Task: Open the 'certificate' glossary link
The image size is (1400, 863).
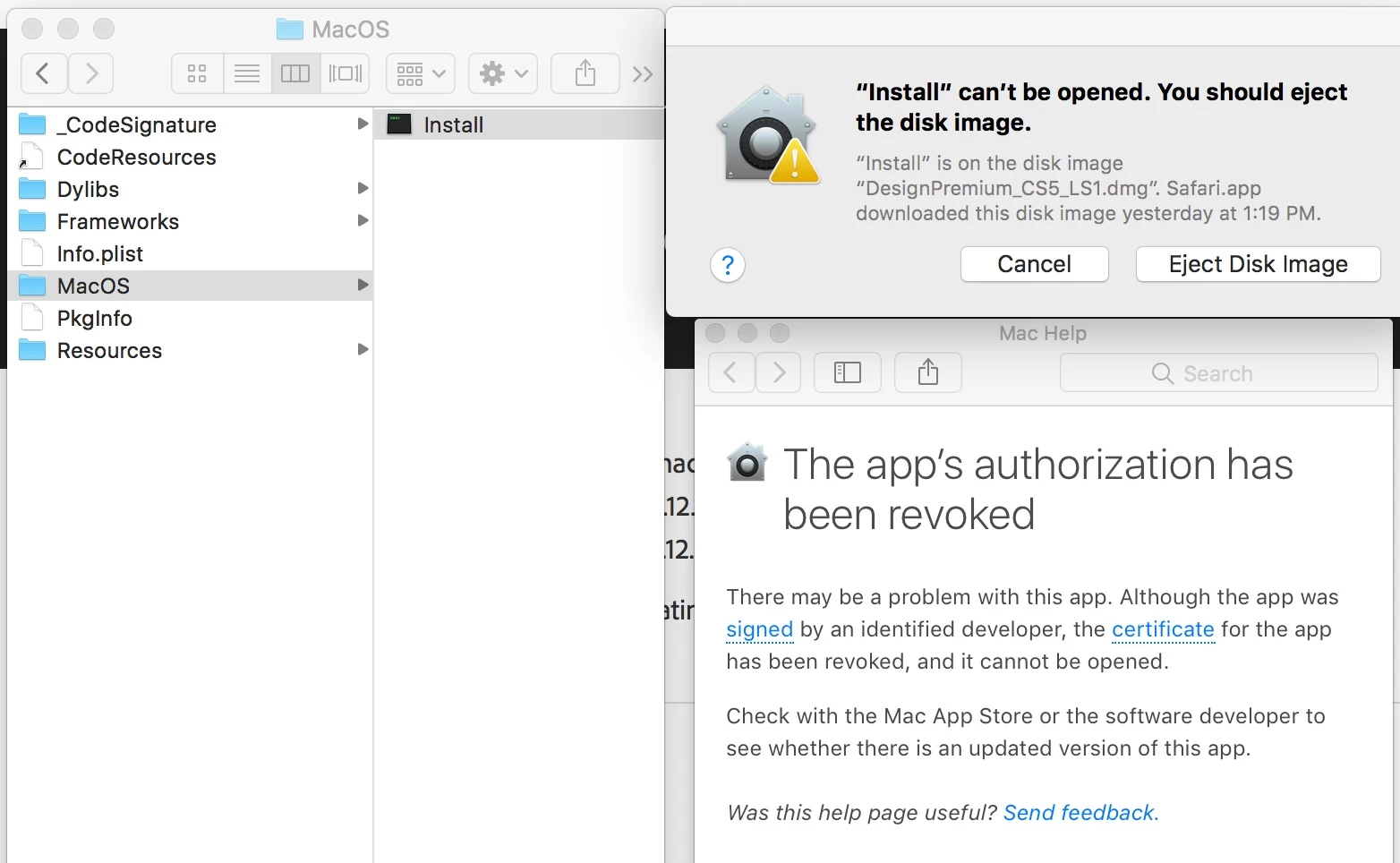Action: coord(1163,629)
